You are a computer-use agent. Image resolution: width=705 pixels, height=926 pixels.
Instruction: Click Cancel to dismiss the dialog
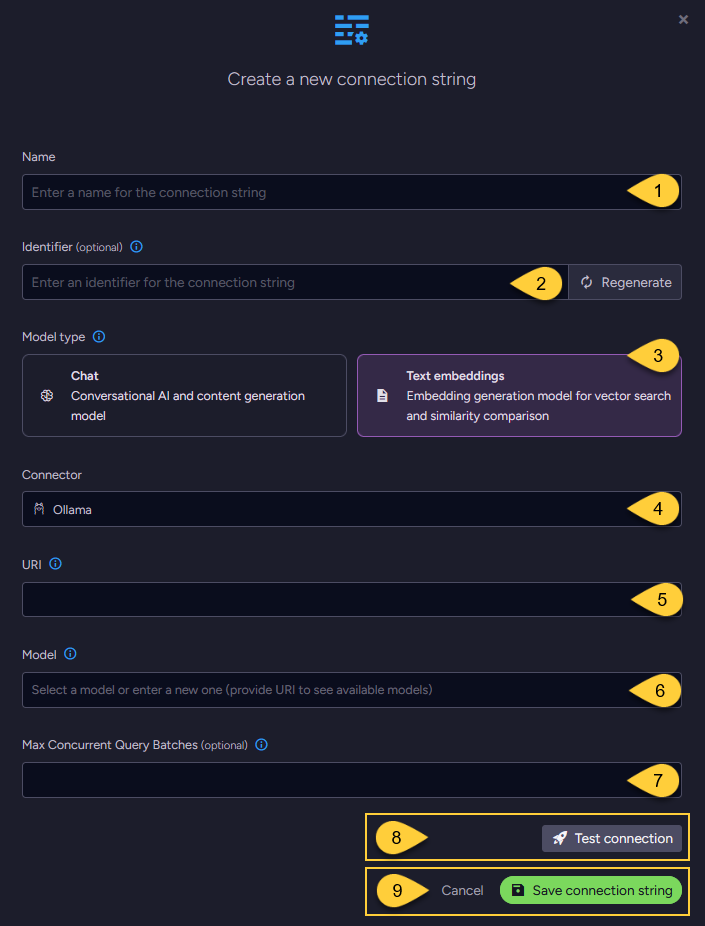coord(462,889)
